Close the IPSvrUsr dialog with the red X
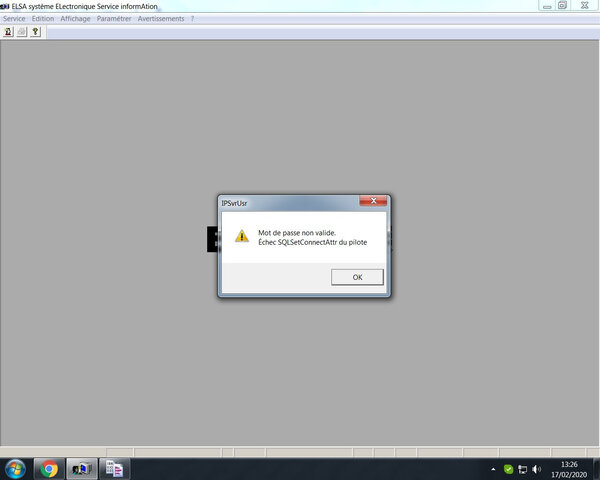The width and height of the screenshot is (600, 480). click(373, 201)
